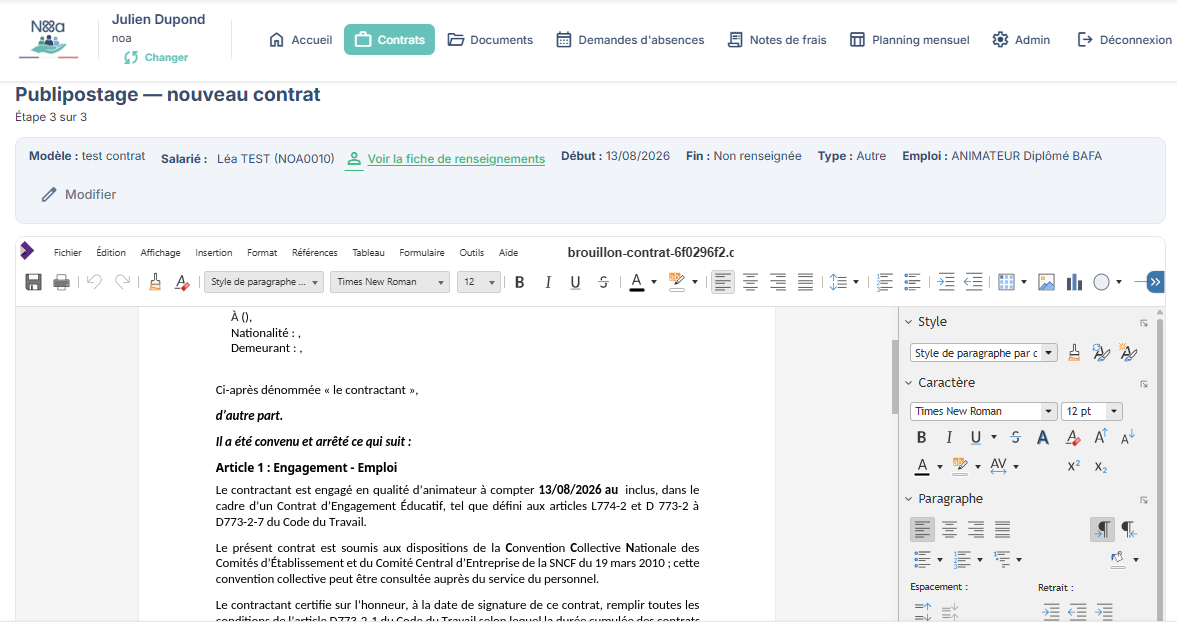Go to Documents in the top navigation
The width and height of the screenshot is (1177, 626).
(490, 40)
